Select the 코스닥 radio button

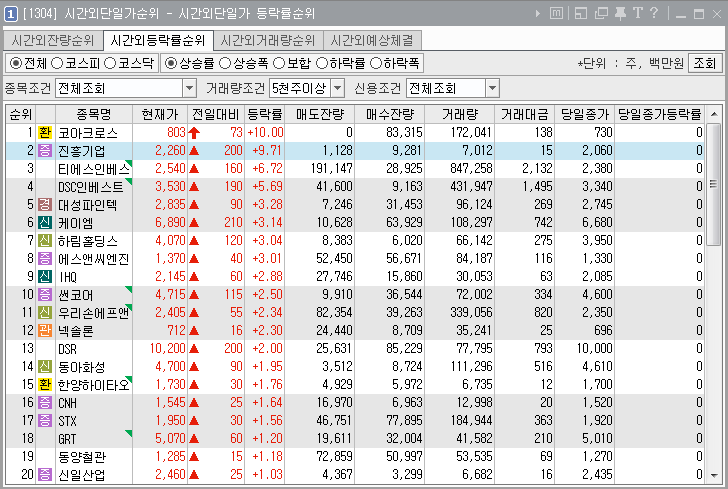(110, 63)
